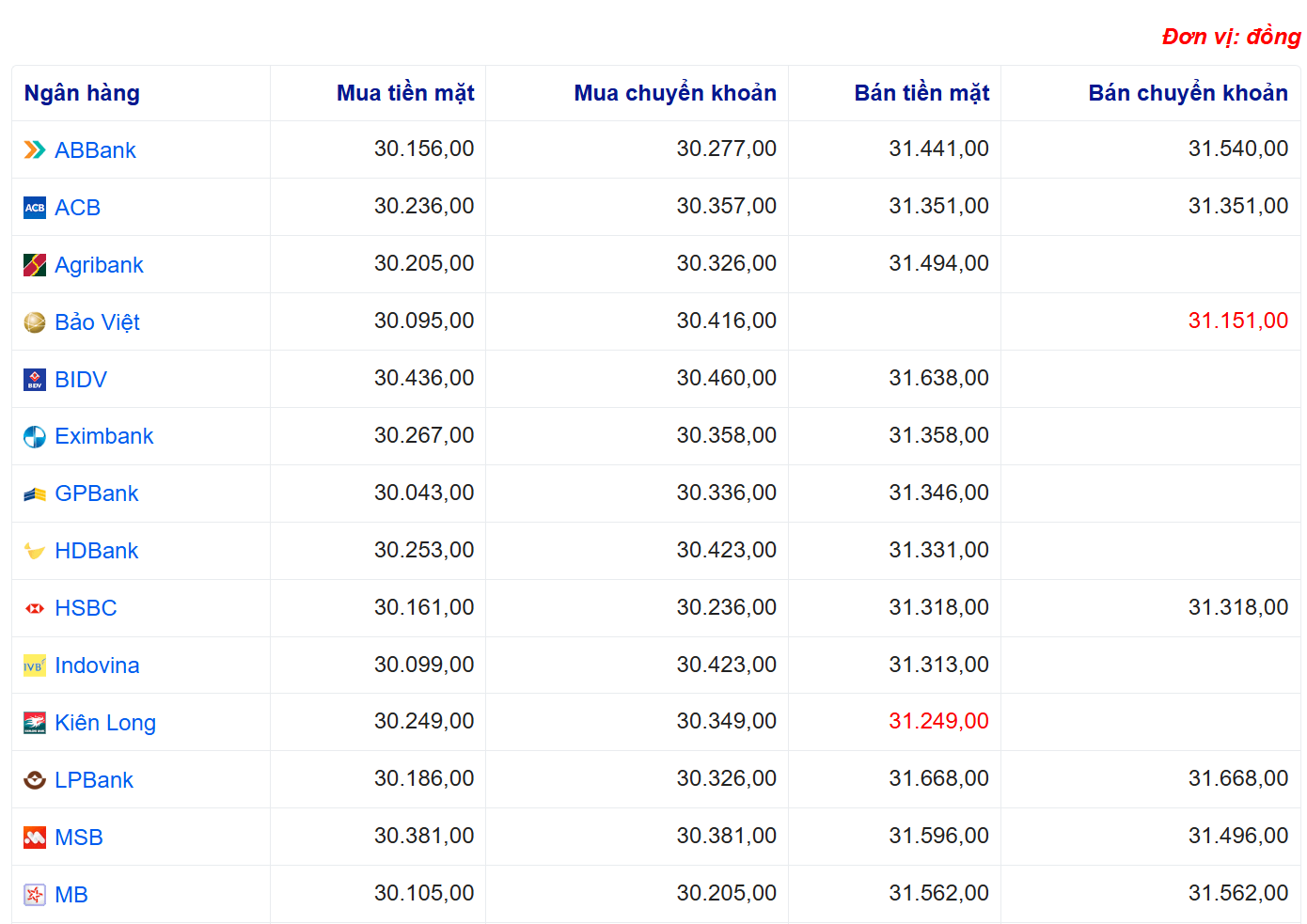Open the GPBank link
This screenshot has width=1307, height=924.
point(96,493)
